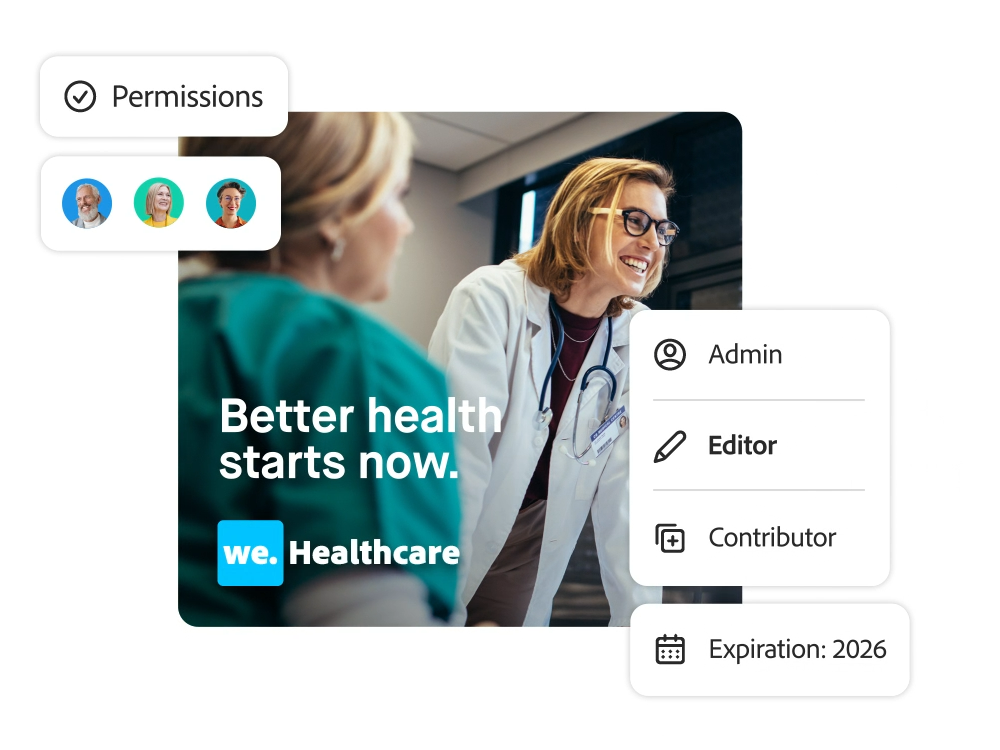This screenshot has height=750, width=1000.
Task: Click the 'Better health starts now.' headline
Action: point(361,439)
